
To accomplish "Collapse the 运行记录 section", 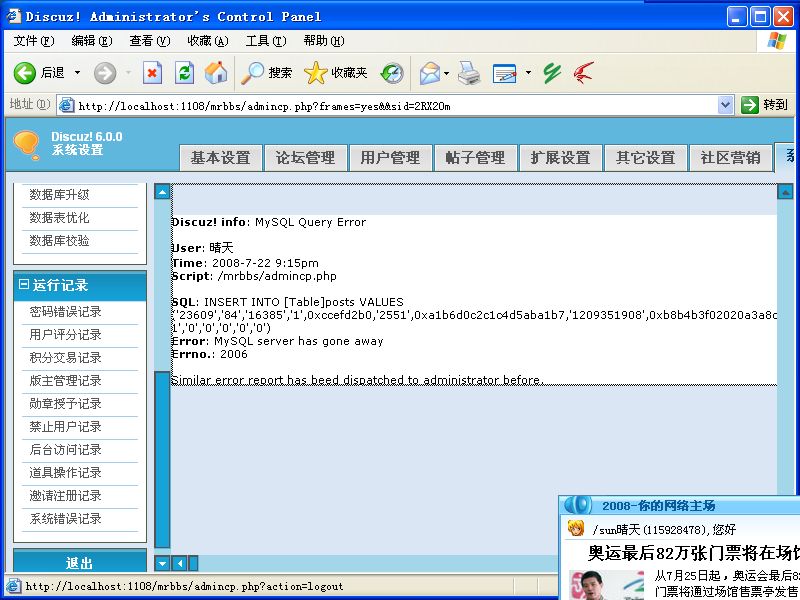I will click(23, 285).
